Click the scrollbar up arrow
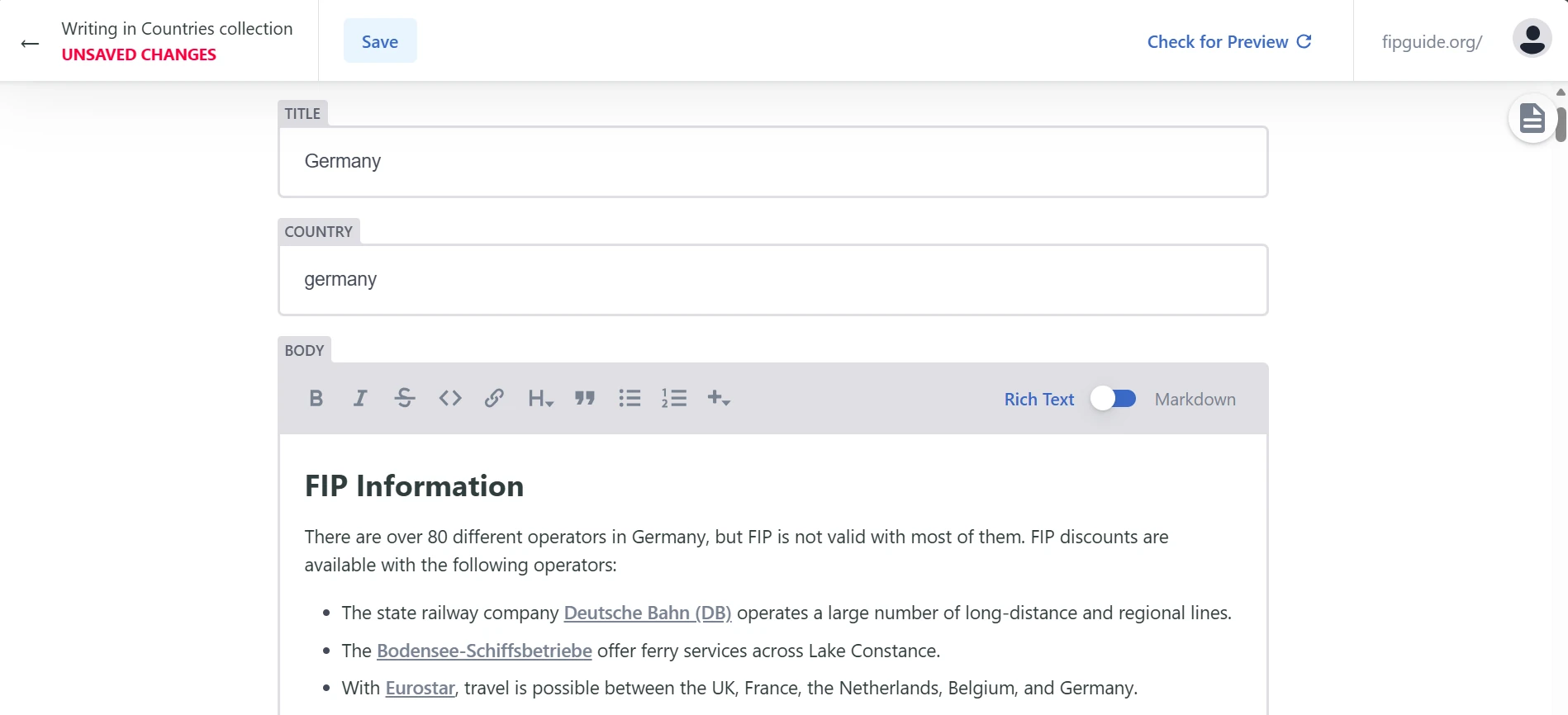Image resolution: width=1568 pixels, height=715 pixels. point(1561,92)
